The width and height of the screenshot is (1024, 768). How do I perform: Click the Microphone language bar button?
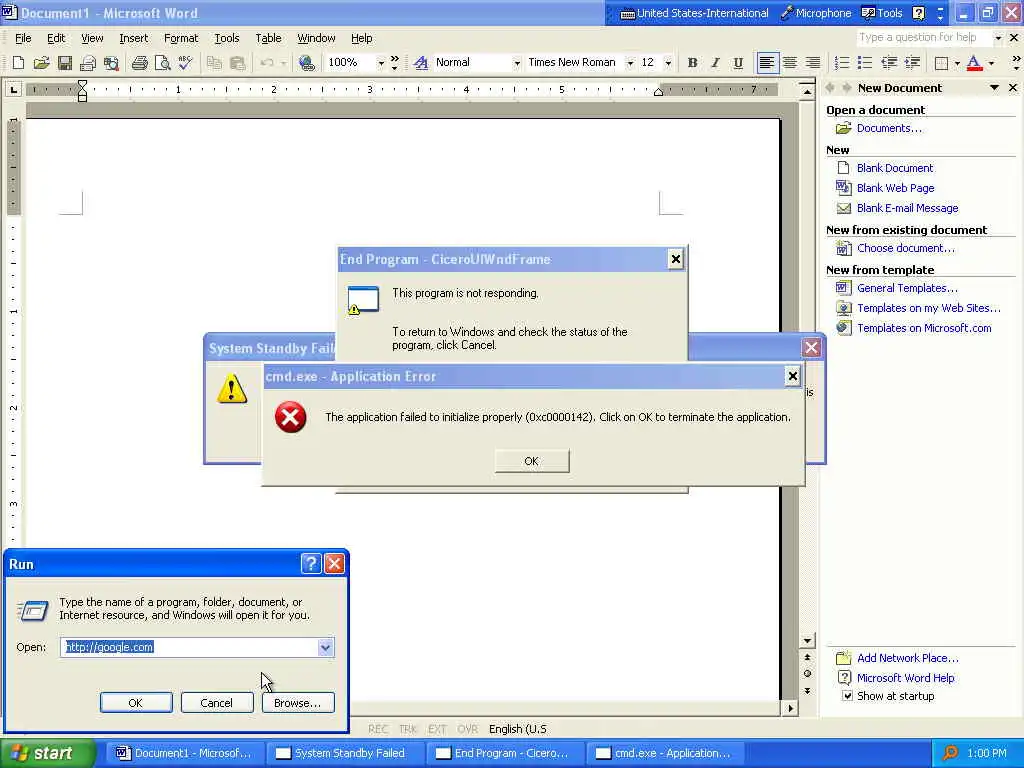tap(816, 13)
